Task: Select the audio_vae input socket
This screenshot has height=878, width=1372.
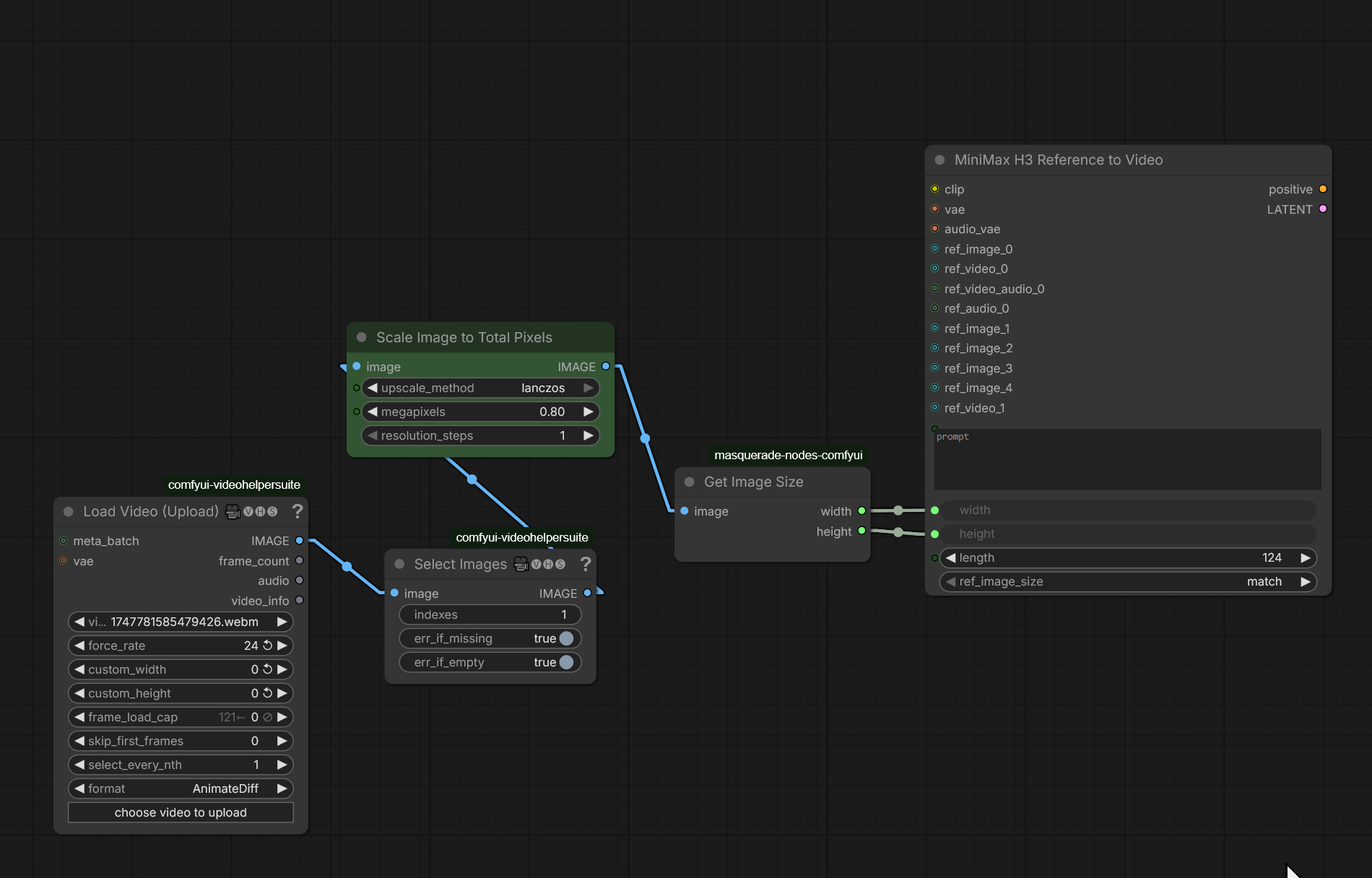Action: tap(935, 229)
